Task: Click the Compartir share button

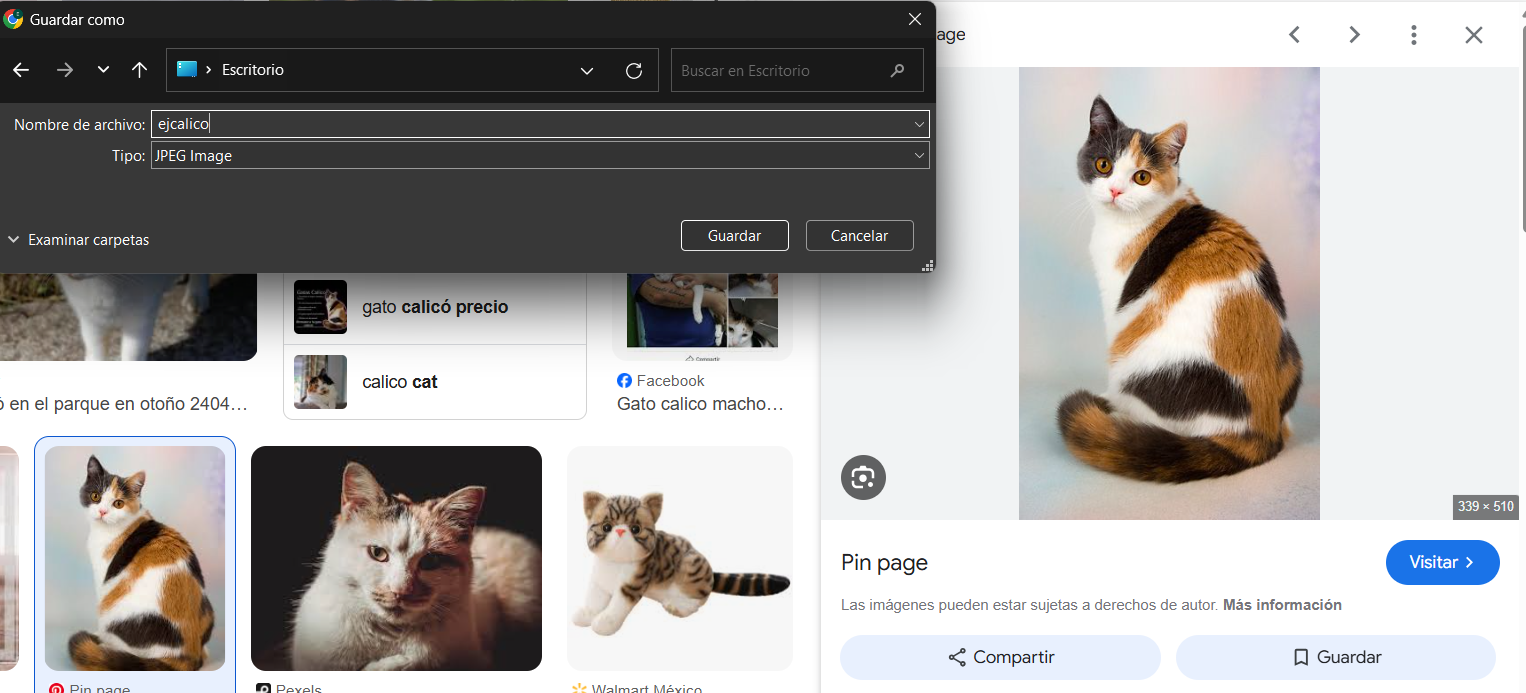Action: 1000,657
